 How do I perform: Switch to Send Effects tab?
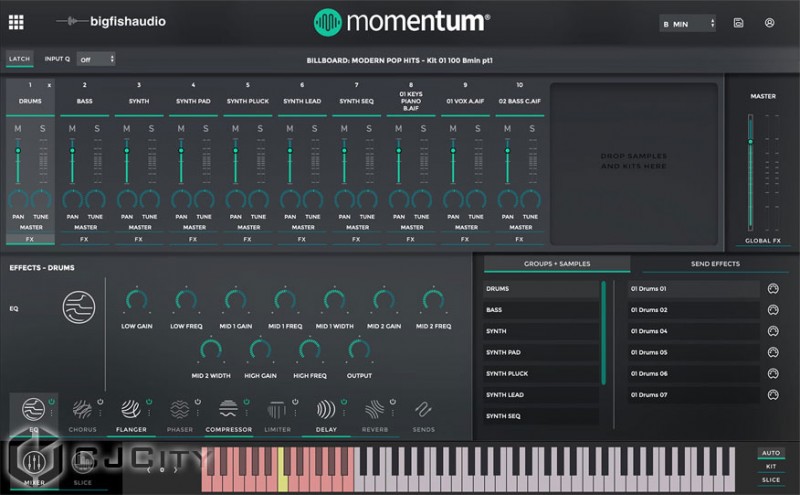click(715, 264)
